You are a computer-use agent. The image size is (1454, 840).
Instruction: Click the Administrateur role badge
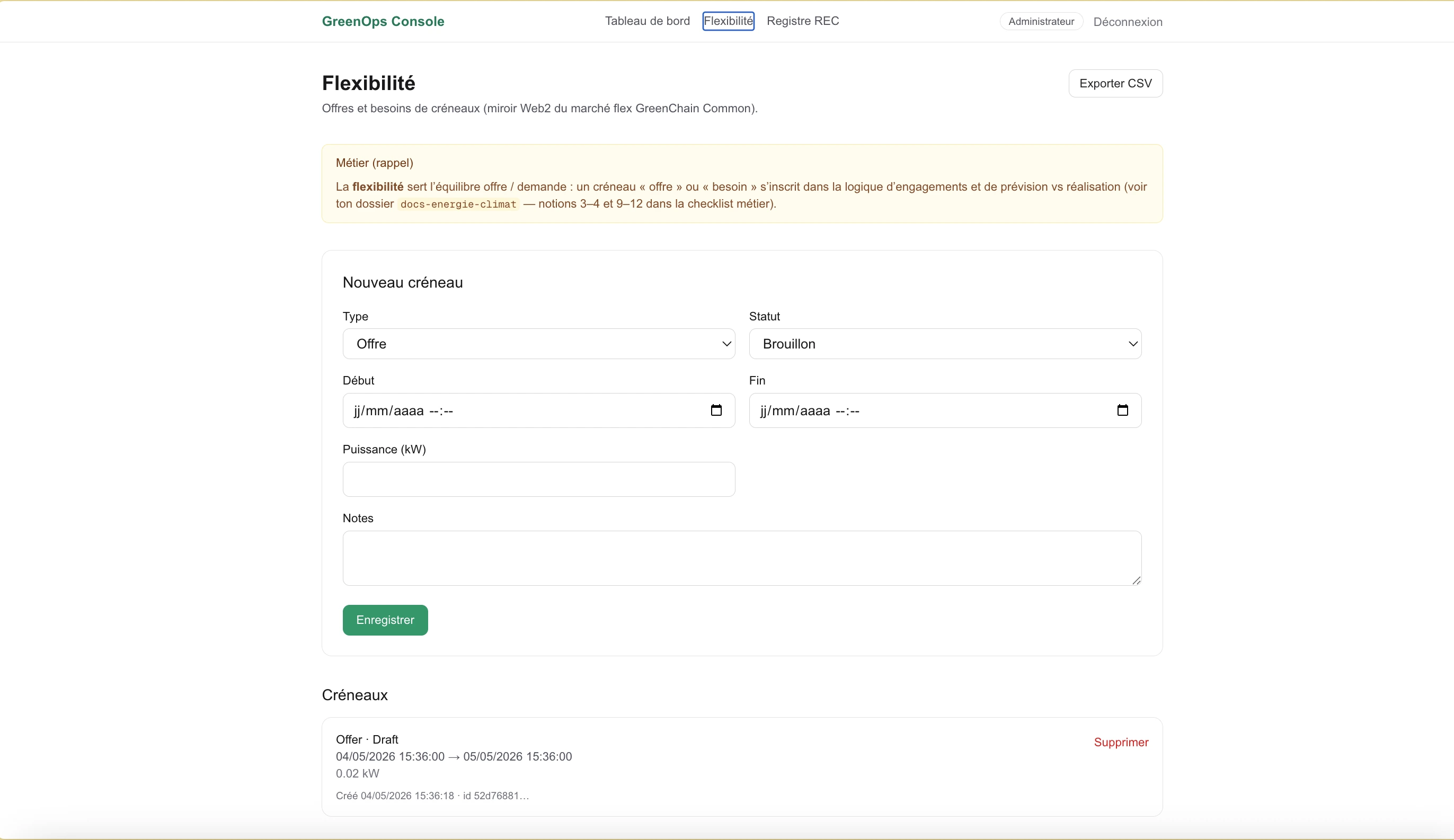click(x=1041, y=21)
